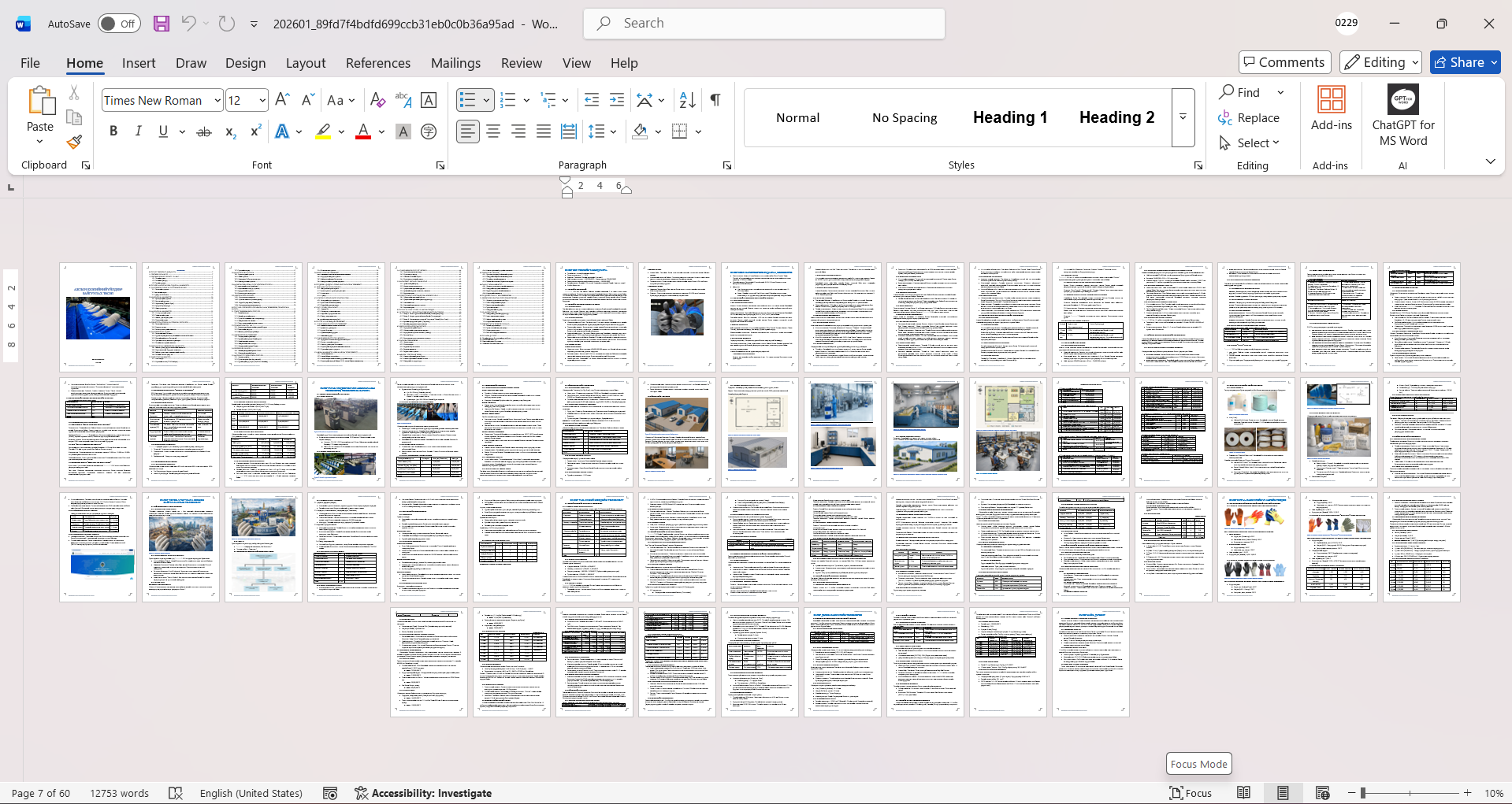Screen dimensions: 1512x804
Task: Toggle Italic formatting
Action: pyautogui.click(x=139, y=132)
